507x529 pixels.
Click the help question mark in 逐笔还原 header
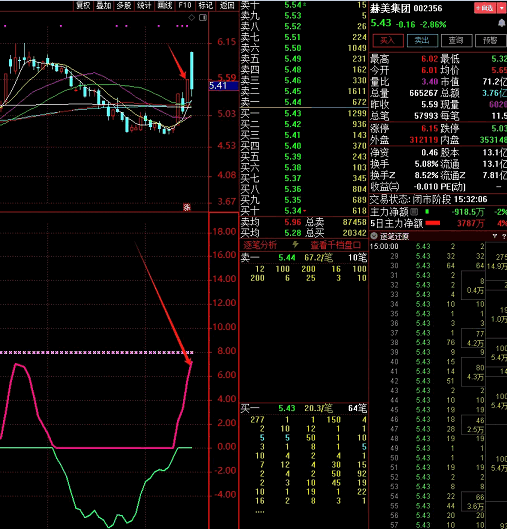(504, 236)
